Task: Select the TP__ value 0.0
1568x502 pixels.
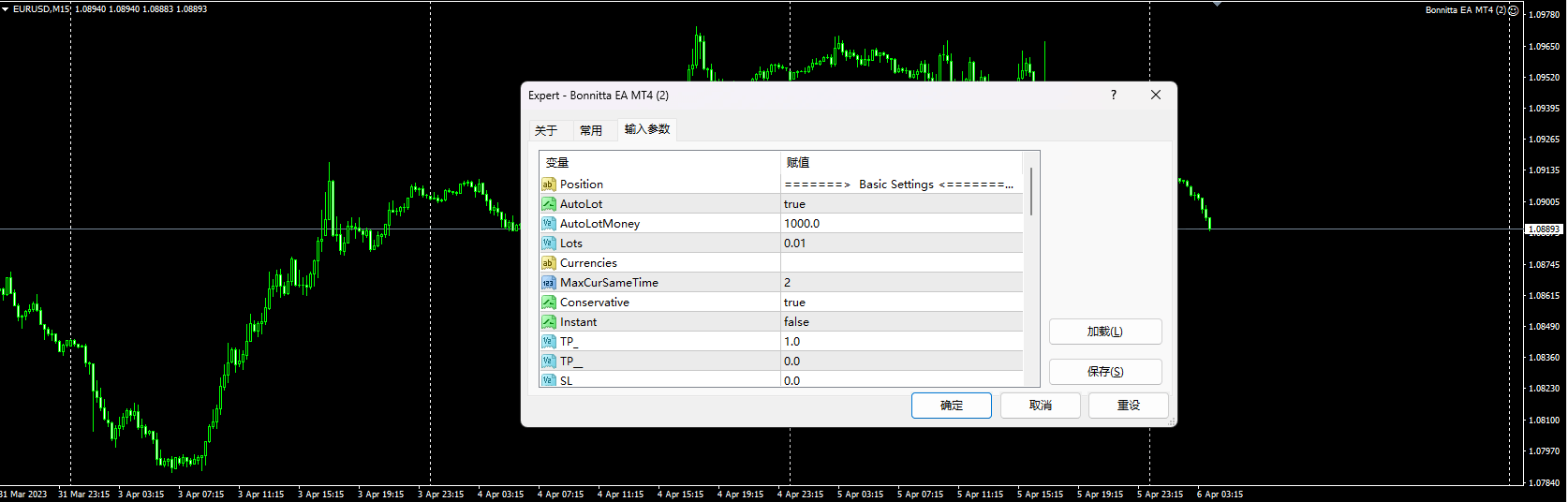Action: click(x=902, y=362)
